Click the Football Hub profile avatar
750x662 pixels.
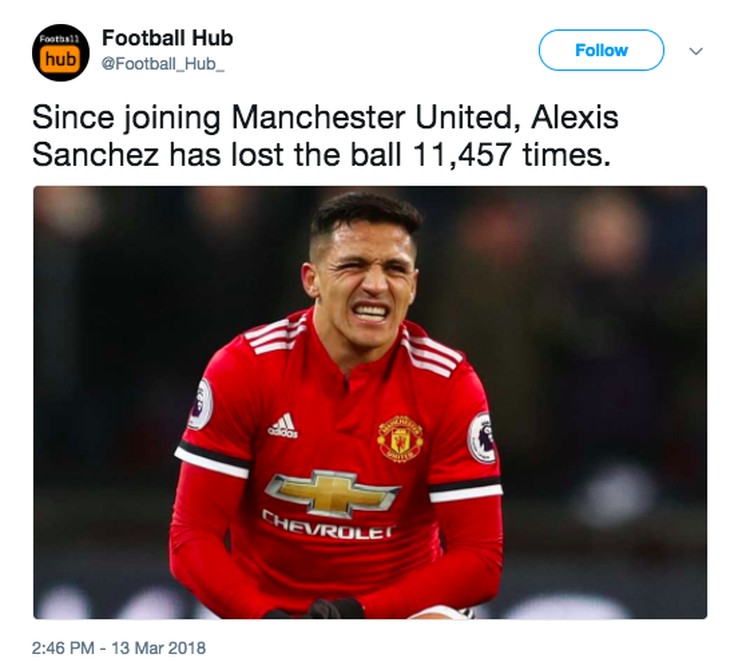(60, 52)
